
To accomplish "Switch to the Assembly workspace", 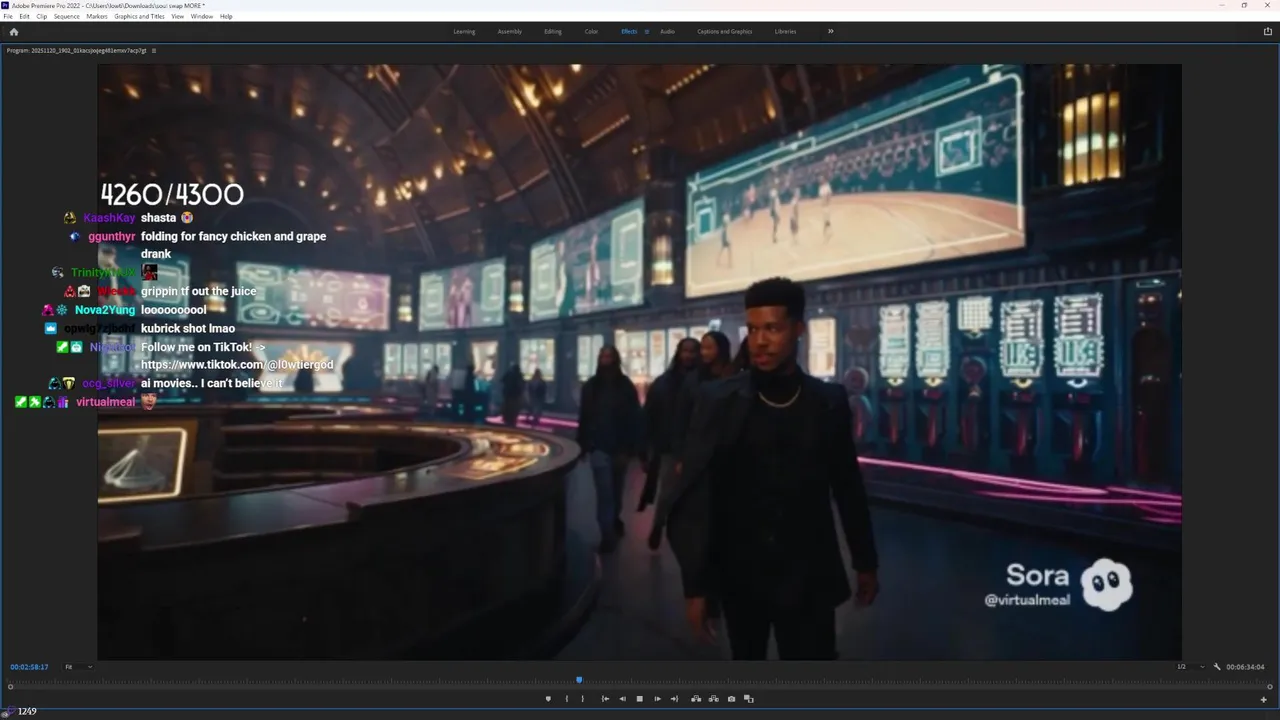I will click(510, 31).
